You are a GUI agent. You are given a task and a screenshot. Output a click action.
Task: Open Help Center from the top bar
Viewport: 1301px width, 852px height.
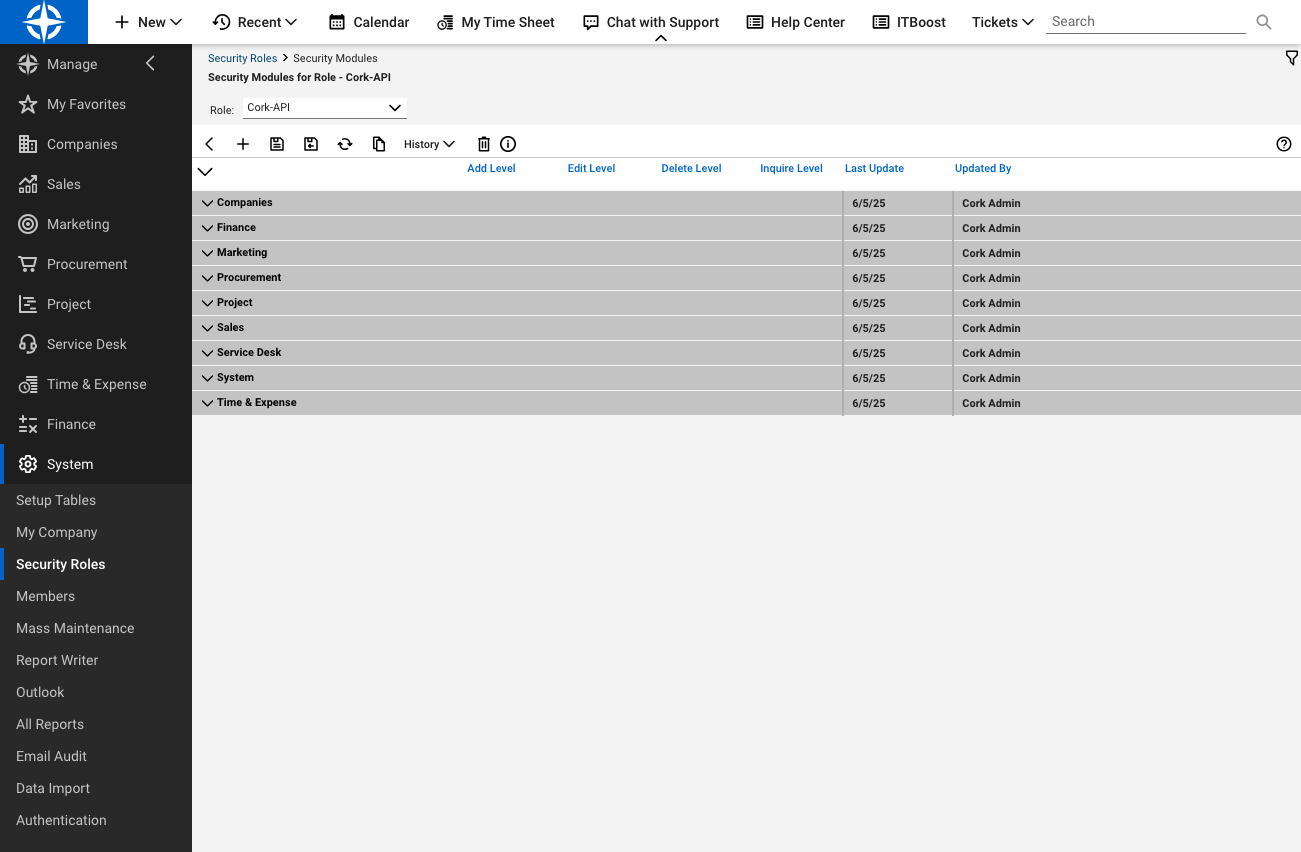pos(796,22)
